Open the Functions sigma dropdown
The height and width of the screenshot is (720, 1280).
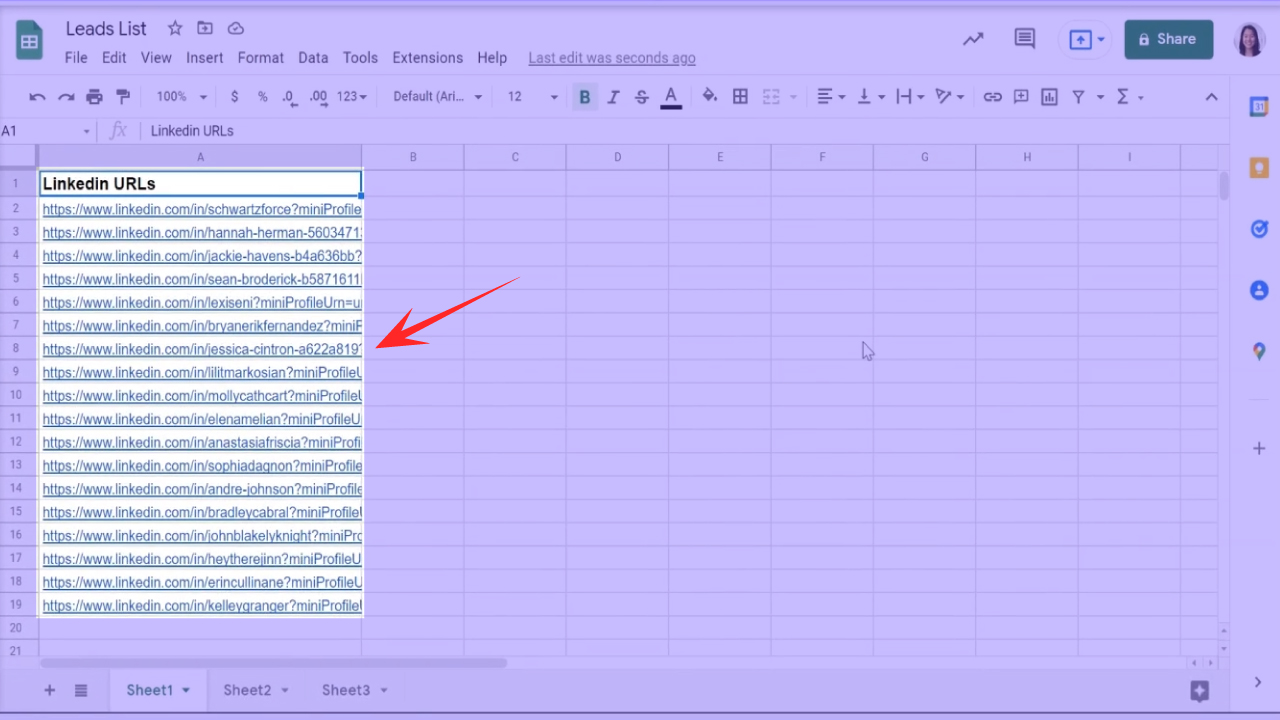1129,97
